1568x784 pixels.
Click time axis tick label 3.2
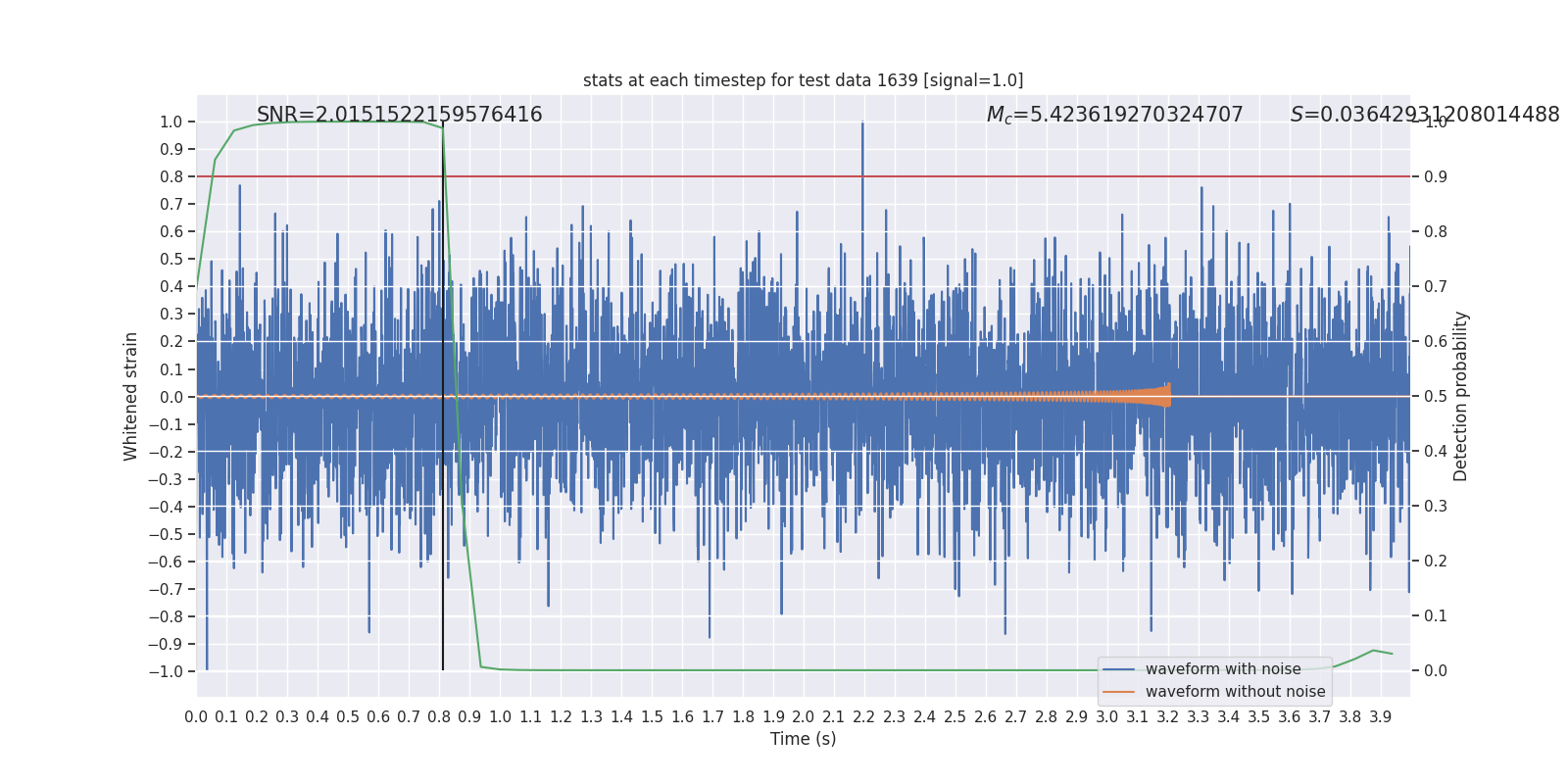[x=1167, y=717]
